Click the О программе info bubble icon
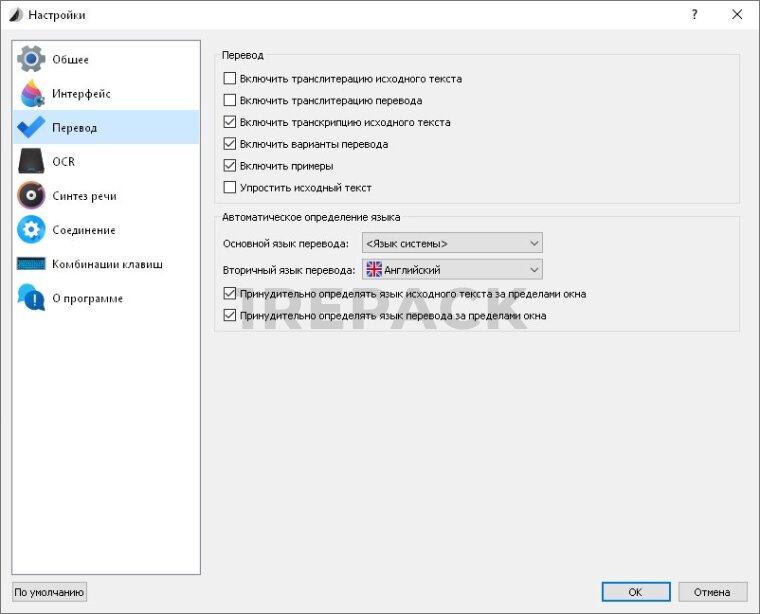 (x=32, y=298)
